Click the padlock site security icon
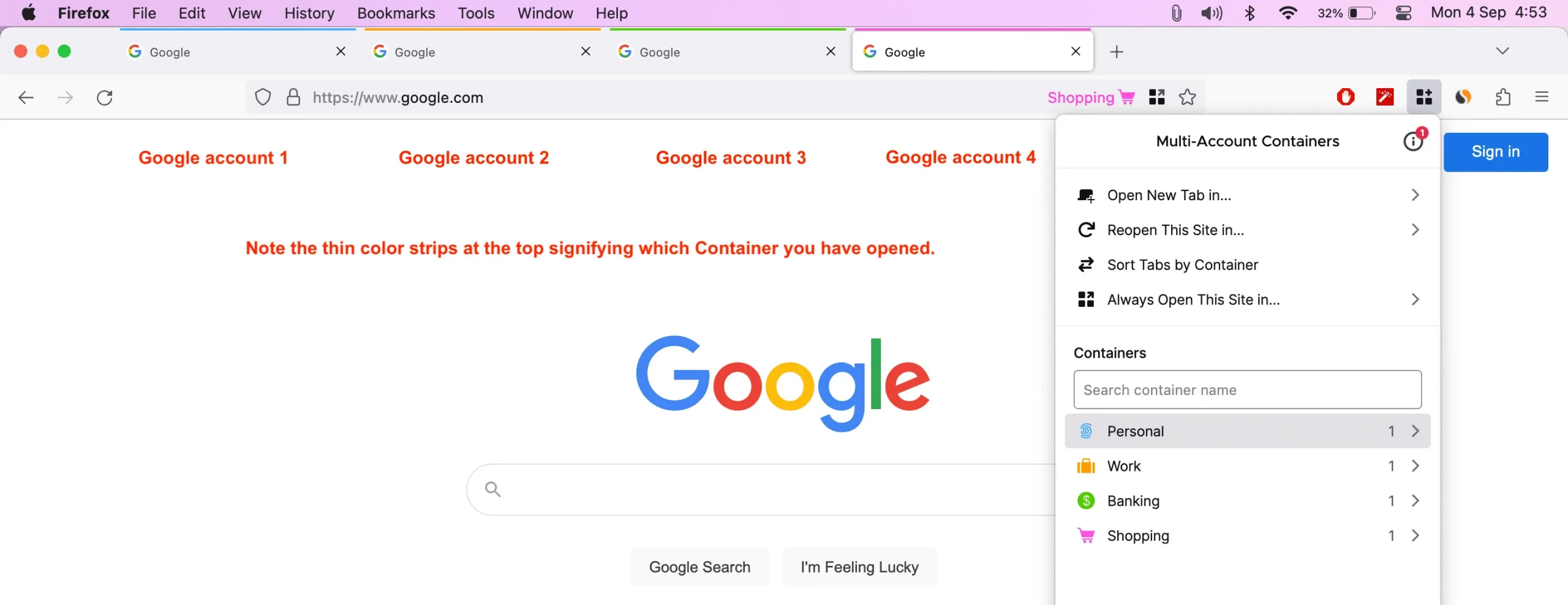Screen dimensions: 1568x605 click(x=293, y=97)
